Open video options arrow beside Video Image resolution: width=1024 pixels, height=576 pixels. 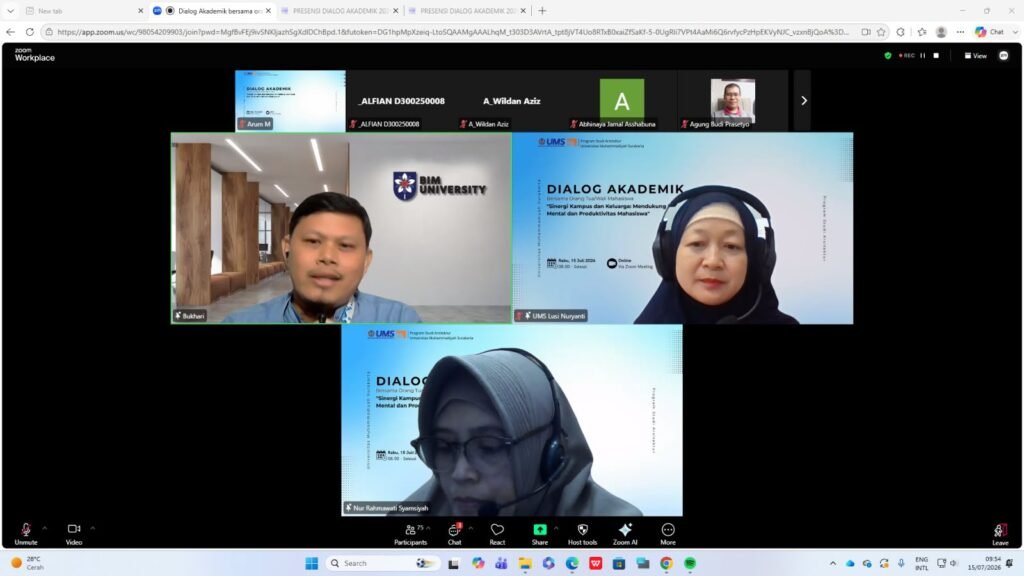pyautogui.click(x=93, y=528)
